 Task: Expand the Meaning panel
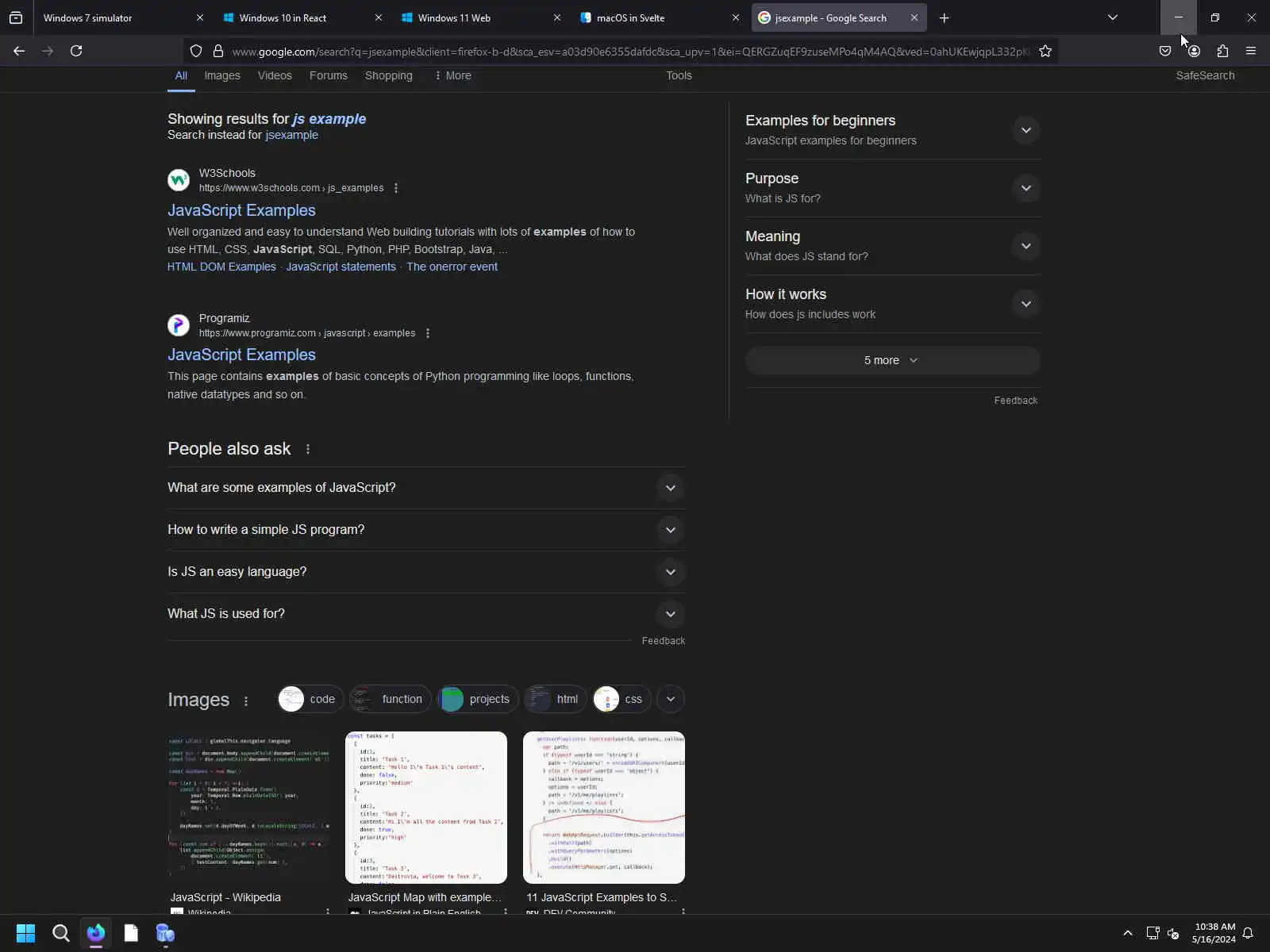point(892,246)
